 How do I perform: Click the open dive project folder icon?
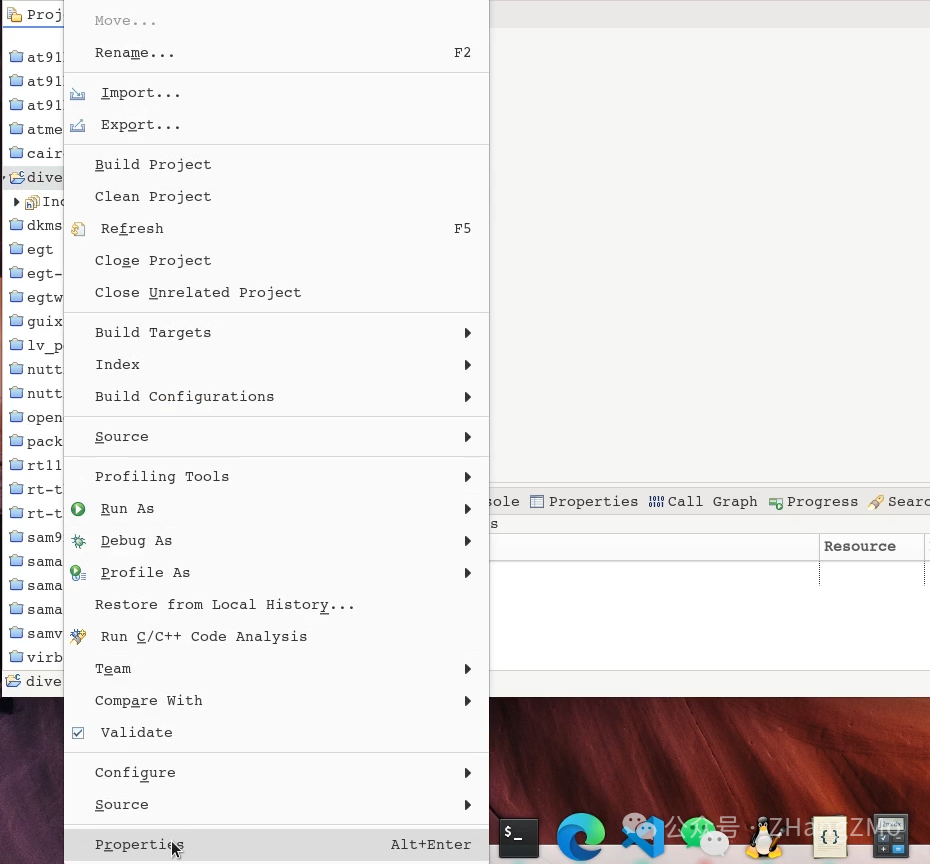pos(17,177)
